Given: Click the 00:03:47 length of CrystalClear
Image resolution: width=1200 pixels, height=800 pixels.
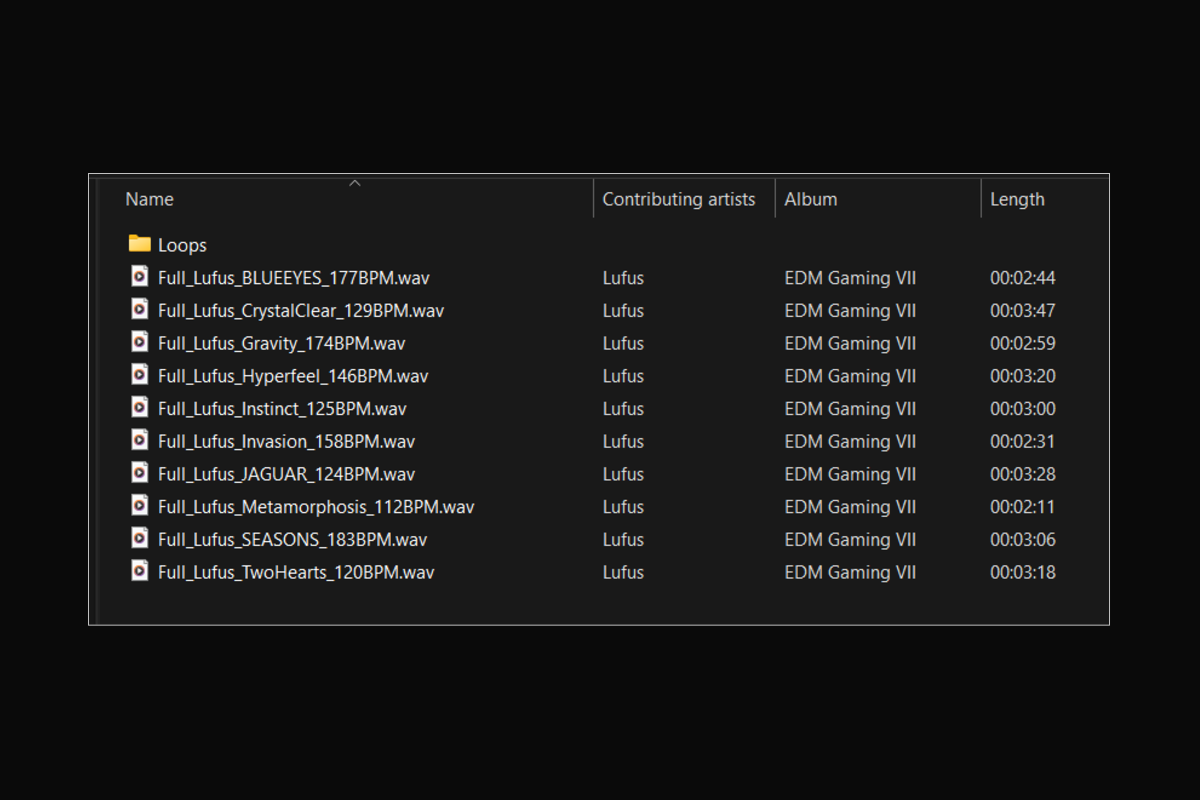Looking at the screenshot, I should coord(1022,311).
